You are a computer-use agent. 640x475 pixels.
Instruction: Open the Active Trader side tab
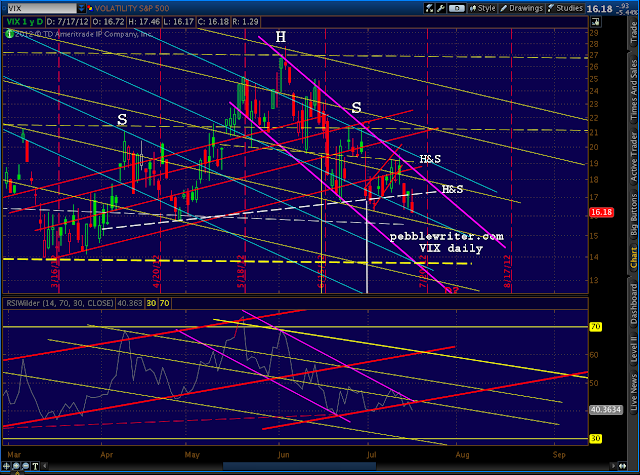click(633, 157)
